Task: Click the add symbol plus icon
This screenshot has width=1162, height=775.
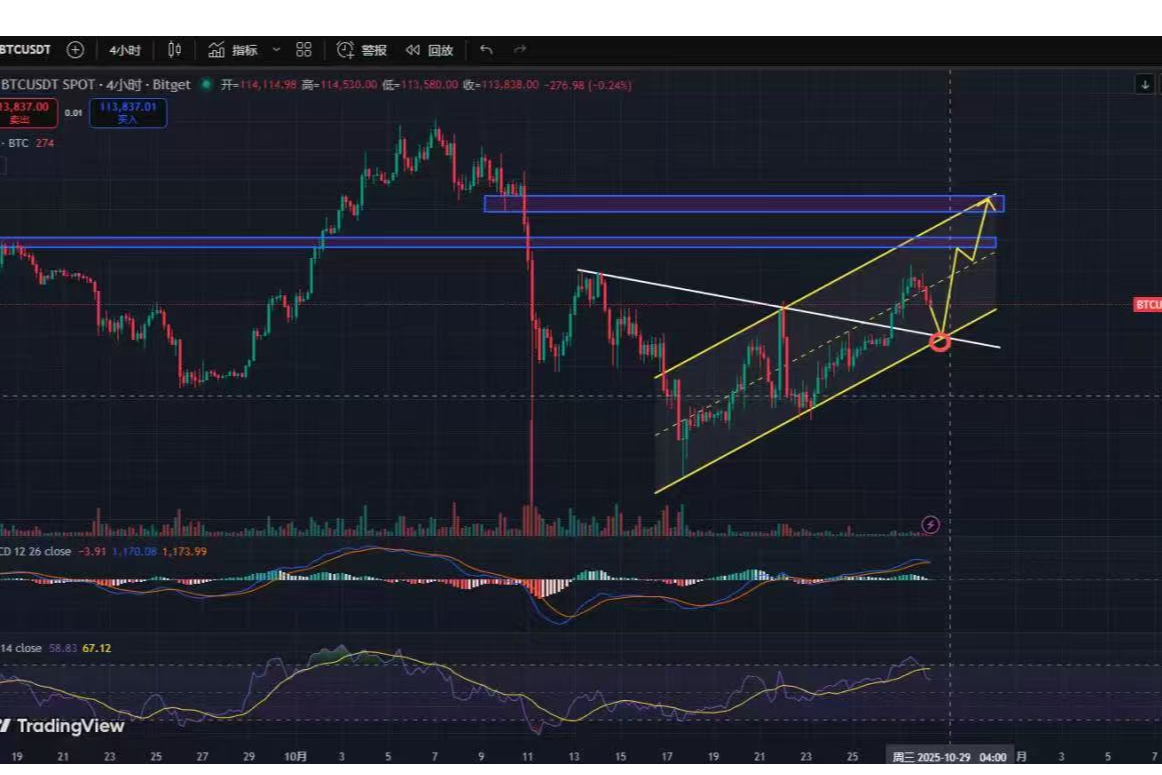Action: click(x=75, y=50)
